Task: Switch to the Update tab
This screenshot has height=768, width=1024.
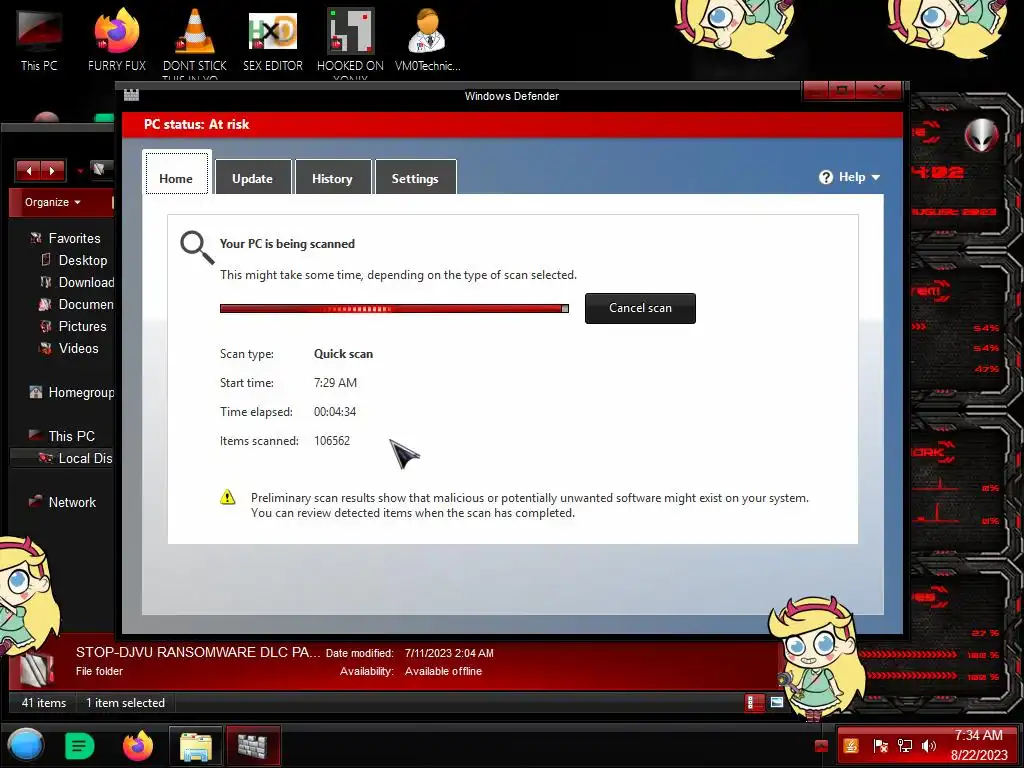Action: pos(253,177)
